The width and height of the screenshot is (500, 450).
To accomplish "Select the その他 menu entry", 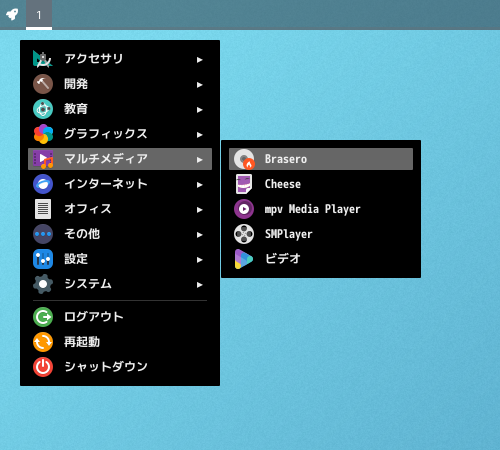I will pos(120,234).
